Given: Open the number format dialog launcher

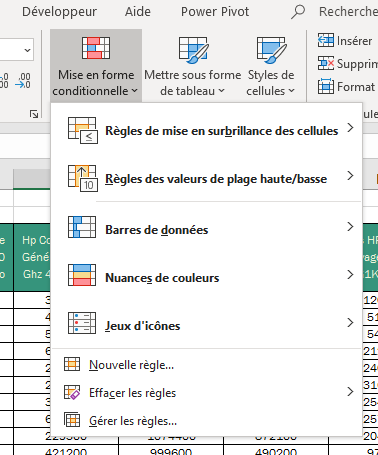Looking at the screenshot, I should 34,114.
